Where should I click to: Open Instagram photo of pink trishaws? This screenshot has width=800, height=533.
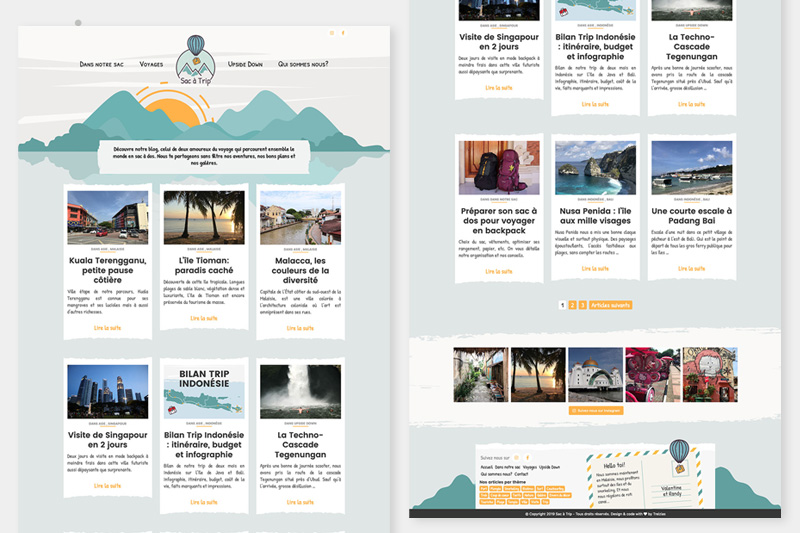tap(653, 375)
